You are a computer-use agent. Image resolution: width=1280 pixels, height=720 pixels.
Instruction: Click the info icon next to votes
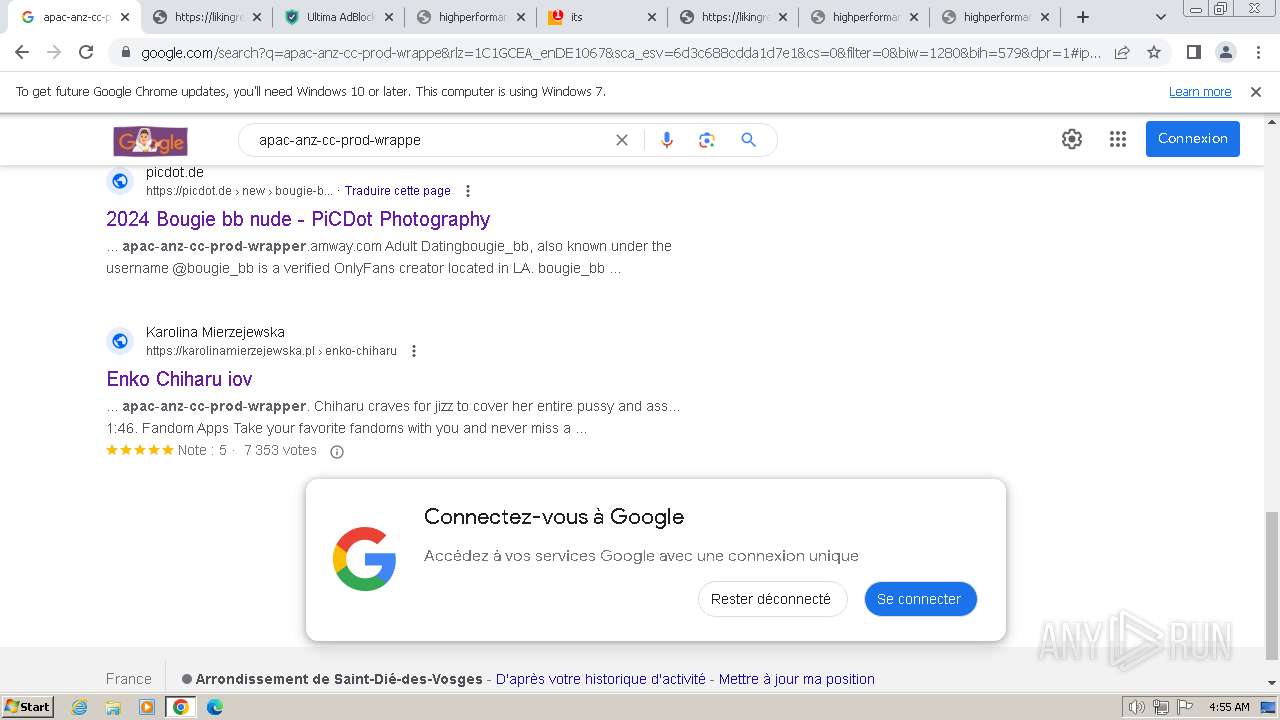(337, 451)
